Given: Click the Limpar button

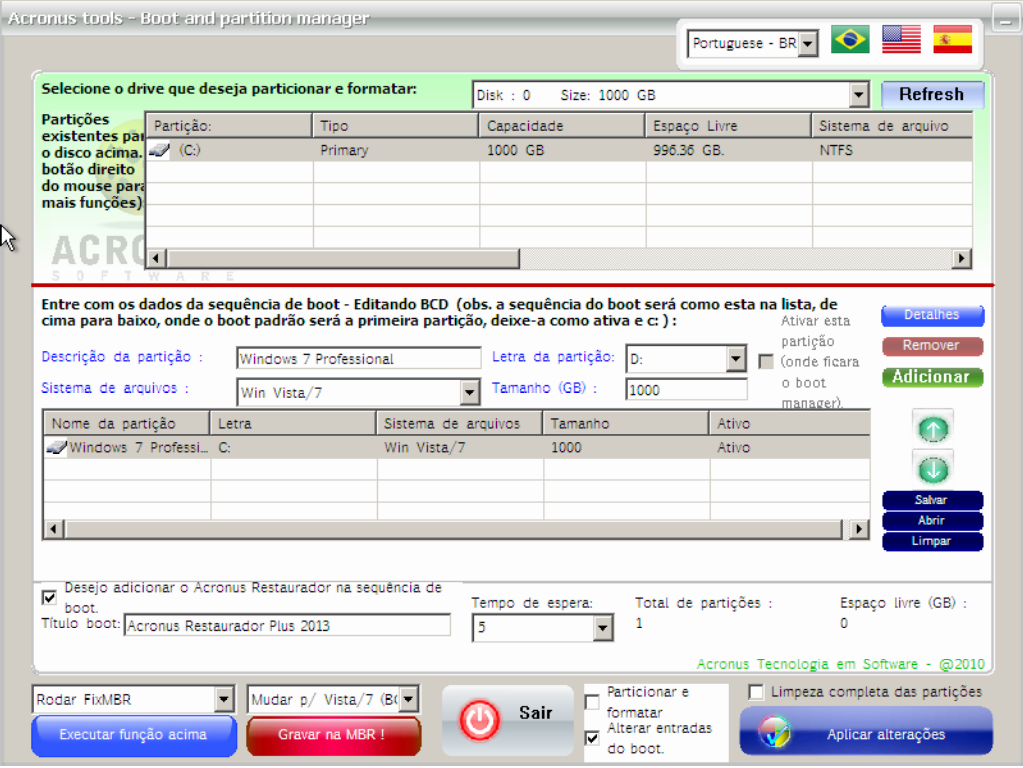Looking at the screenshot, I should pyautogui.click(x=932, y=542).
